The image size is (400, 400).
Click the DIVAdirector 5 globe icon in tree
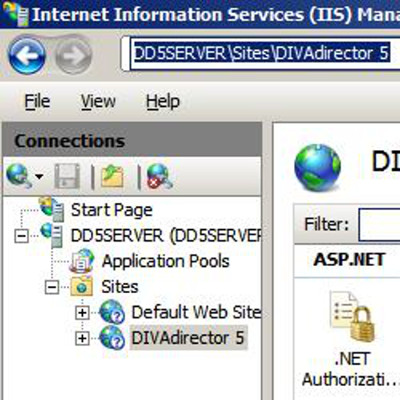tap(112, 337)
